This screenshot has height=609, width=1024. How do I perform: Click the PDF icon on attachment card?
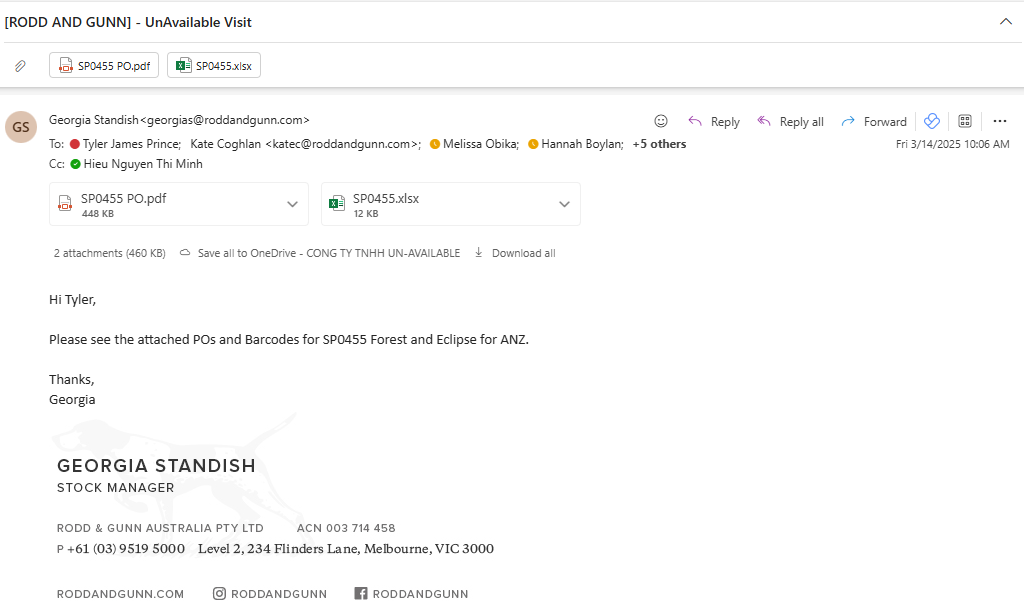click(x=65, y=204)
